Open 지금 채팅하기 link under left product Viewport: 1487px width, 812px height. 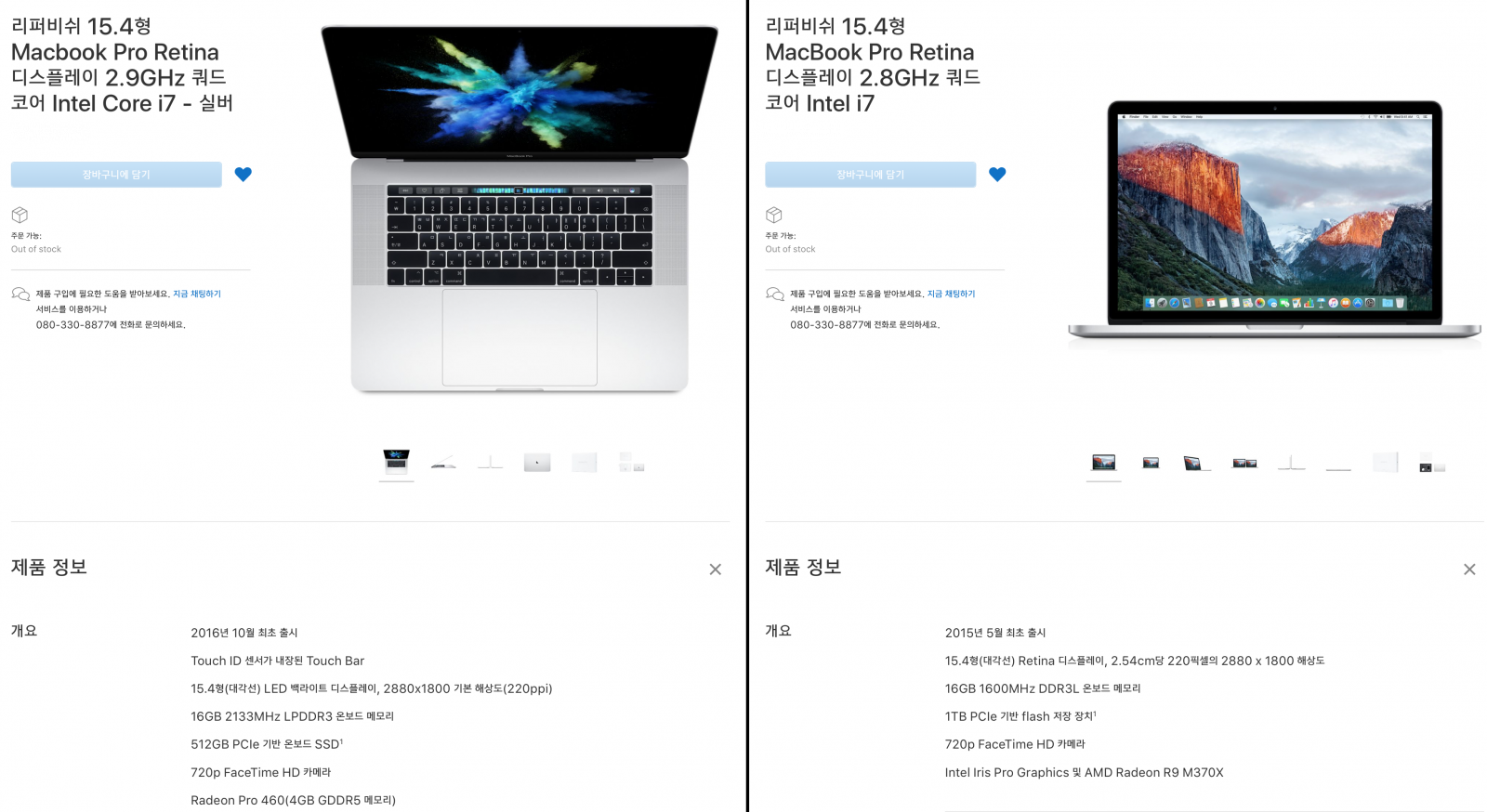197,294
